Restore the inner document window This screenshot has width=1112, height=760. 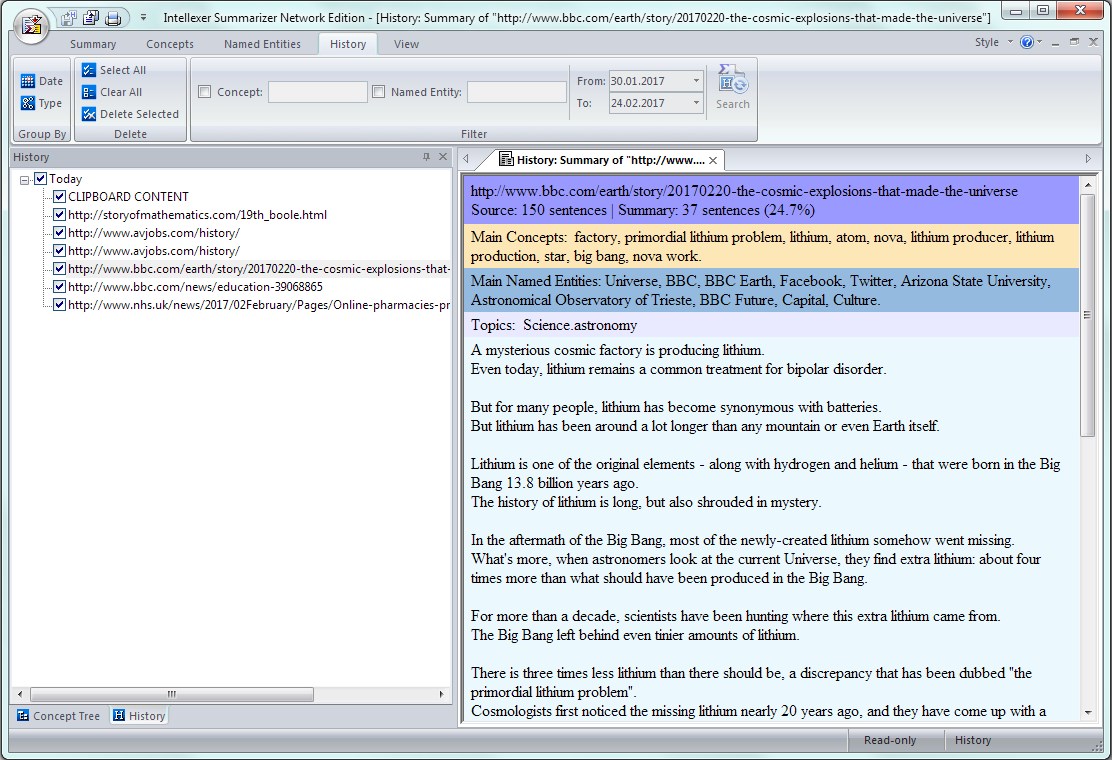1074,43
